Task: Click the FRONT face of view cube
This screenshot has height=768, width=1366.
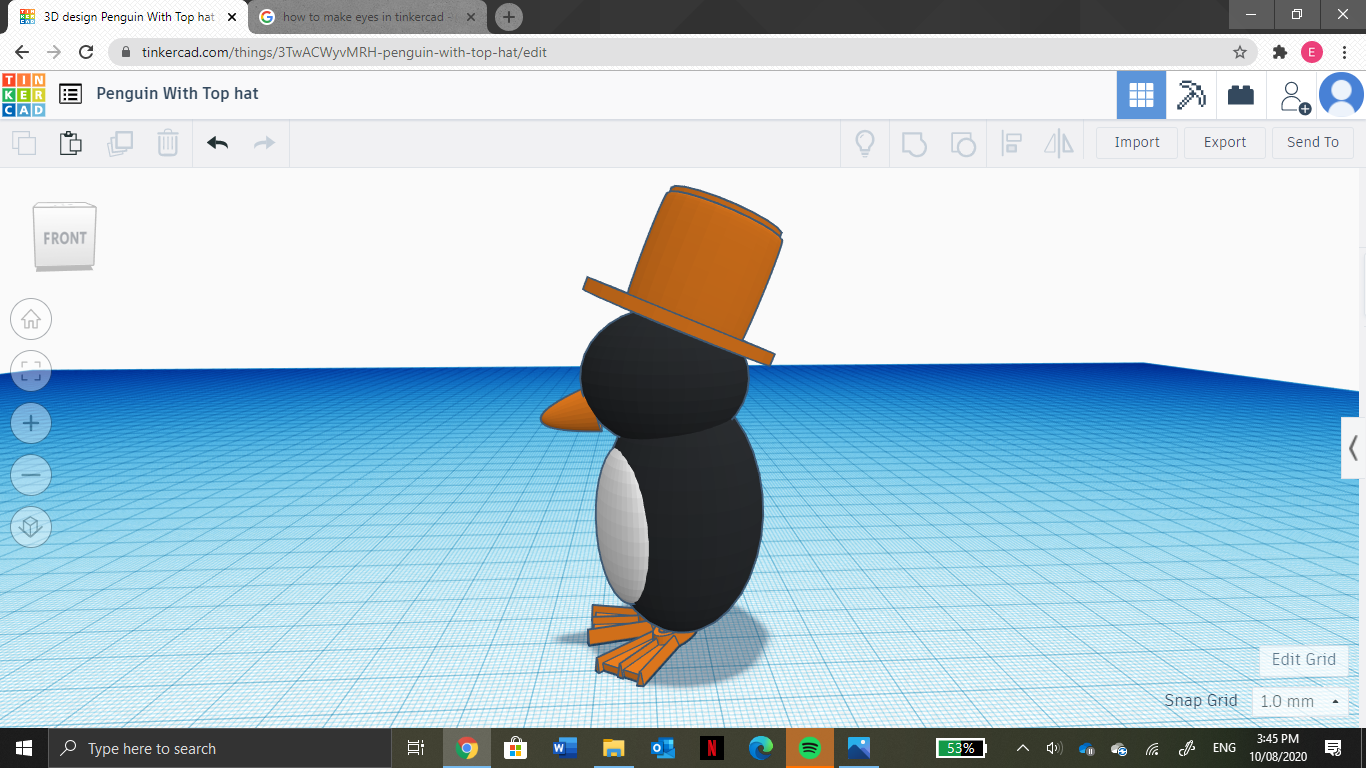Action: coord(65,238)
